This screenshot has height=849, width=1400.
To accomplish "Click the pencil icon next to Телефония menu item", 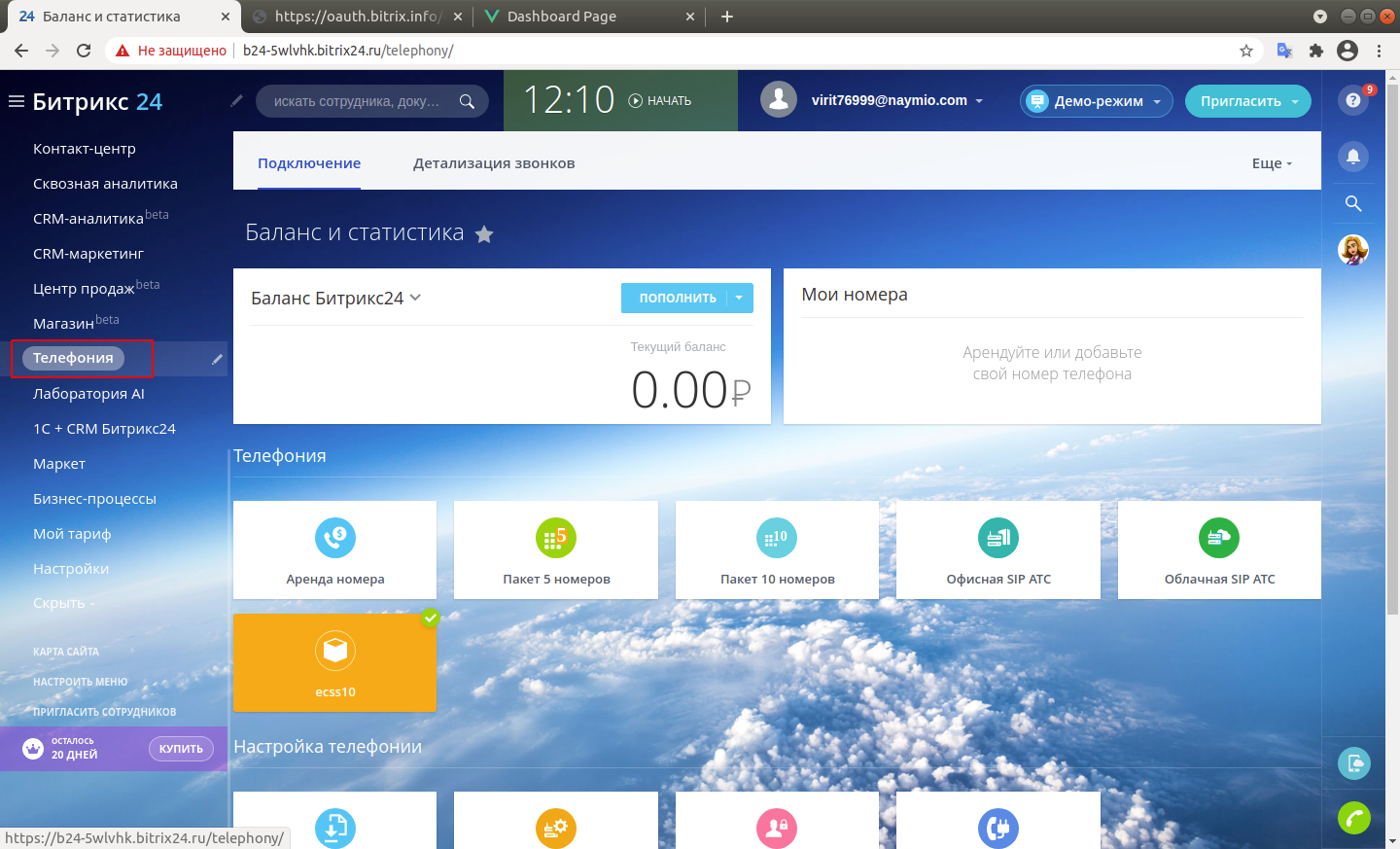I will tap(217, 359).
